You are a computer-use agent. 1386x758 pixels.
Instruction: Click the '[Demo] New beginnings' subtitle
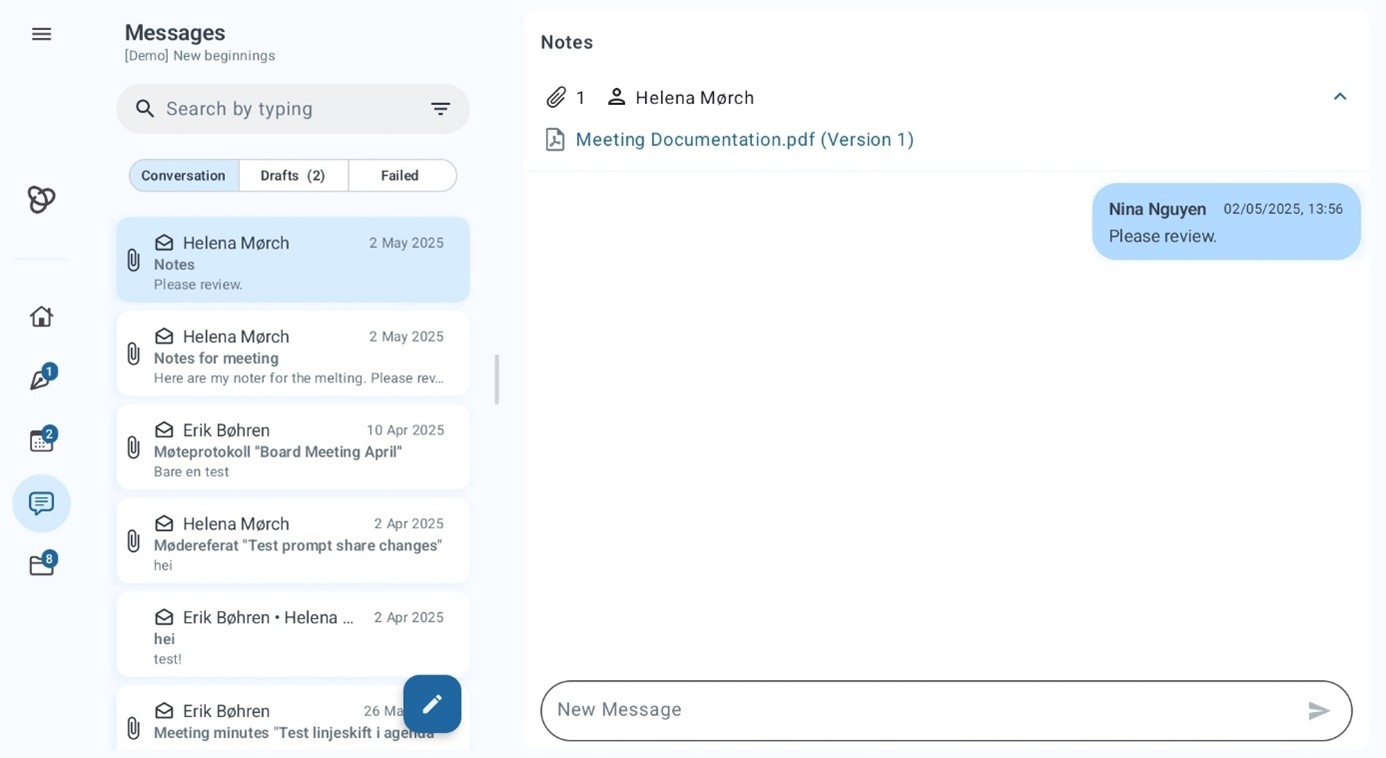click(200, 56)
